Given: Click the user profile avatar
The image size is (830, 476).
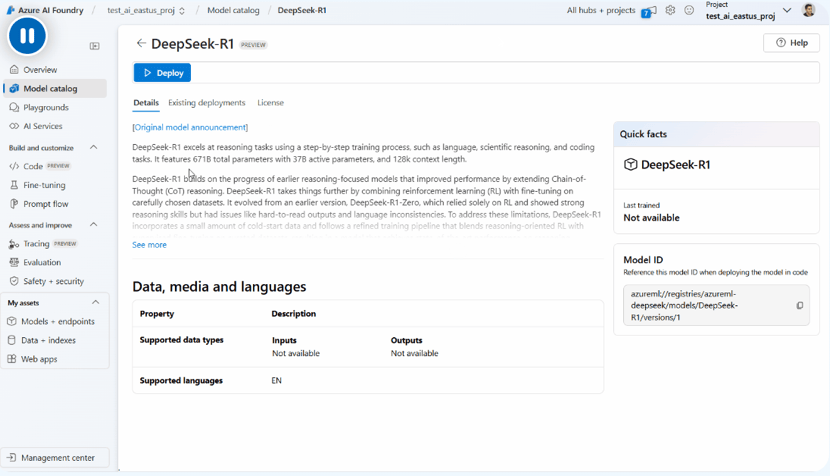Looking at the screenshot, I should click(809, 11).
